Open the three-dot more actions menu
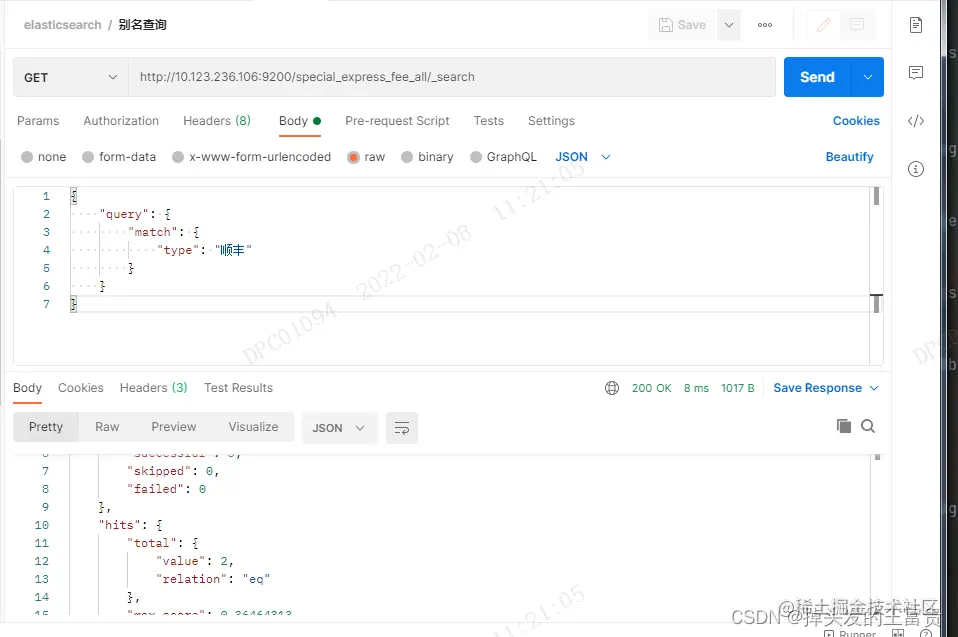The width and height of the screenshot is (958, 637). [x=764, y=25]
